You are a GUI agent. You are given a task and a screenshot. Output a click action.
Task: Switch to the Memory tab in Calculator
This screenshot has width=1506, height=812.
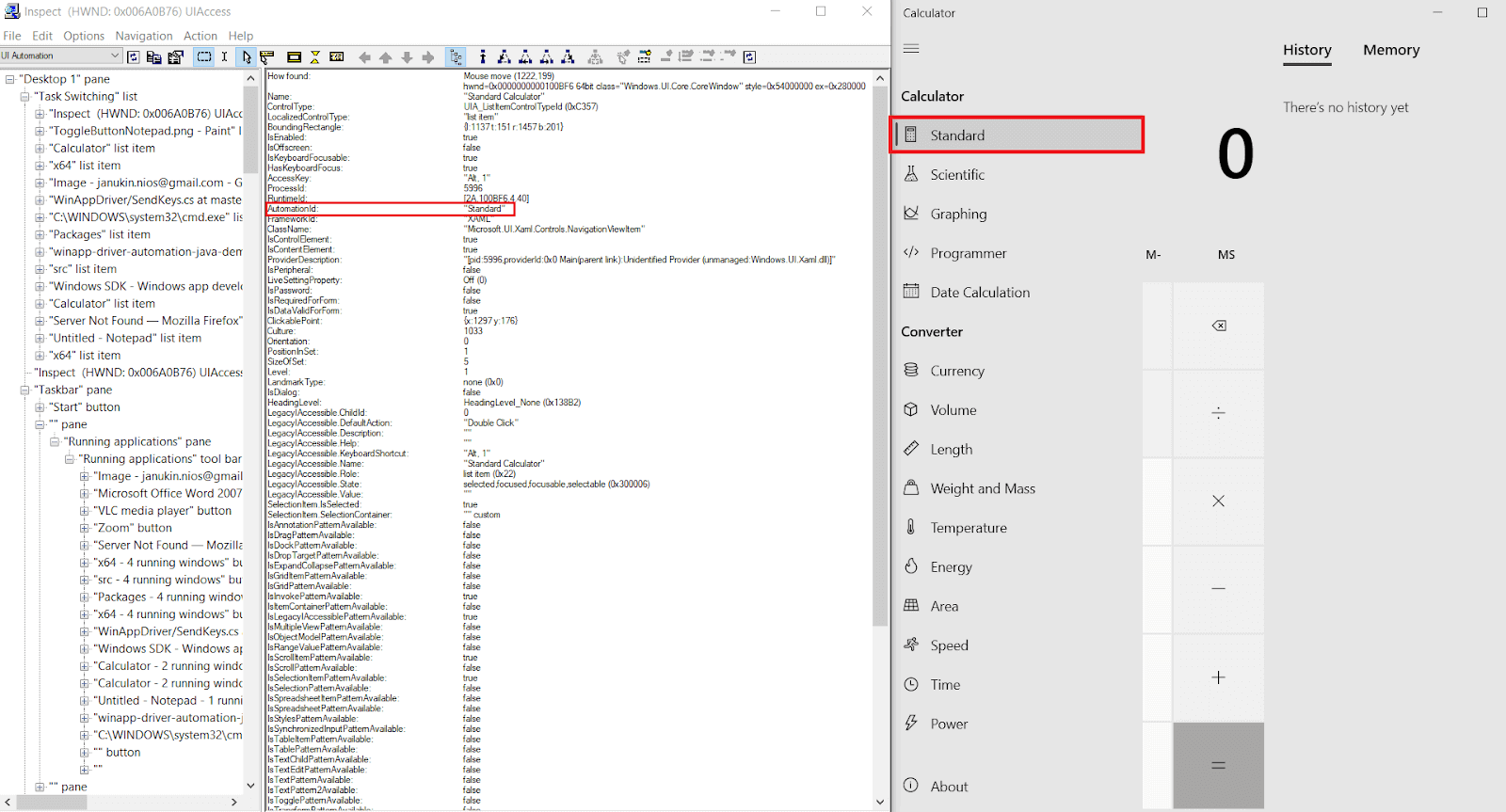point(1391,50)
